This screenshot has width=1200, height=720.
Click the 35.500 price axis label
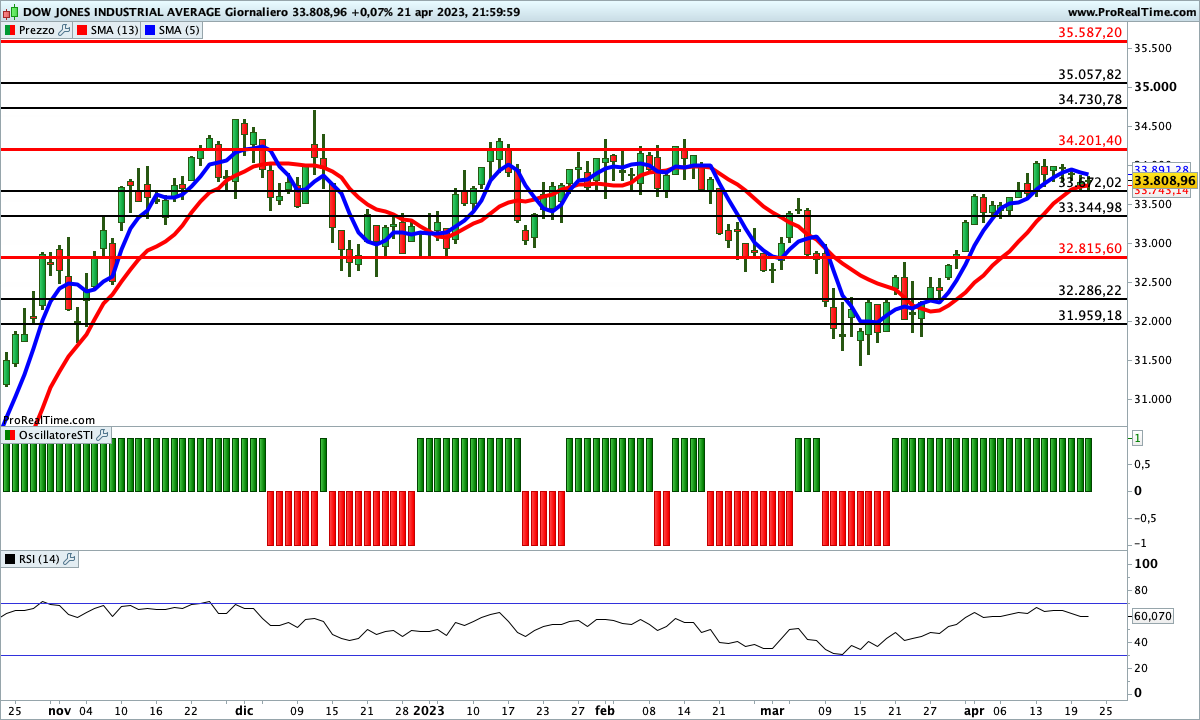[x=1154, y=48]
